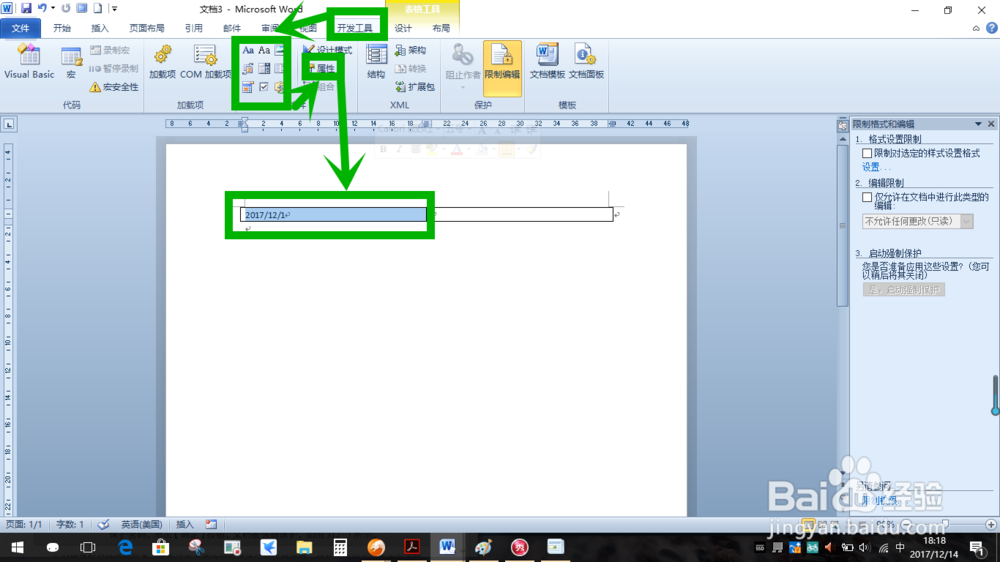Minimize the ribbon with the caret icon
The height and width of the screenshot is (562, 1000).
coord(976,28)
